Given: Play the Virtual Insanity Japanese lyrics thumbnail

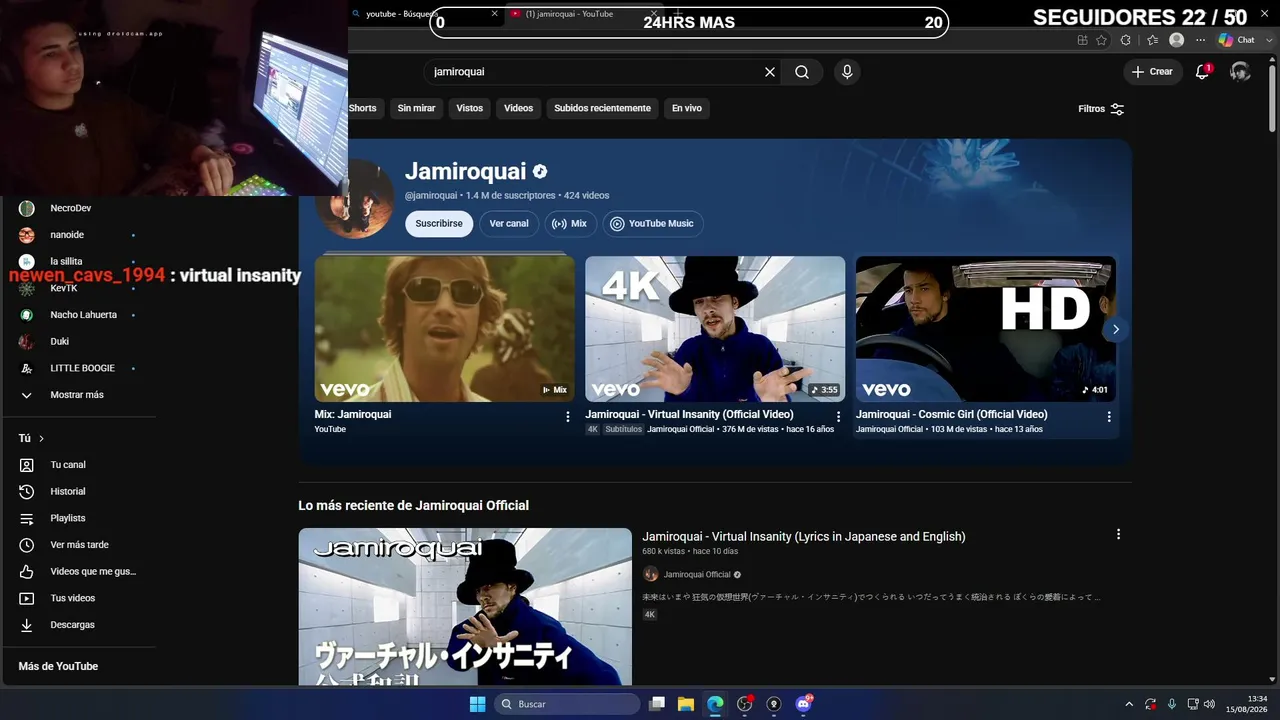Looking at the screenshot, I should click(465, 606).
